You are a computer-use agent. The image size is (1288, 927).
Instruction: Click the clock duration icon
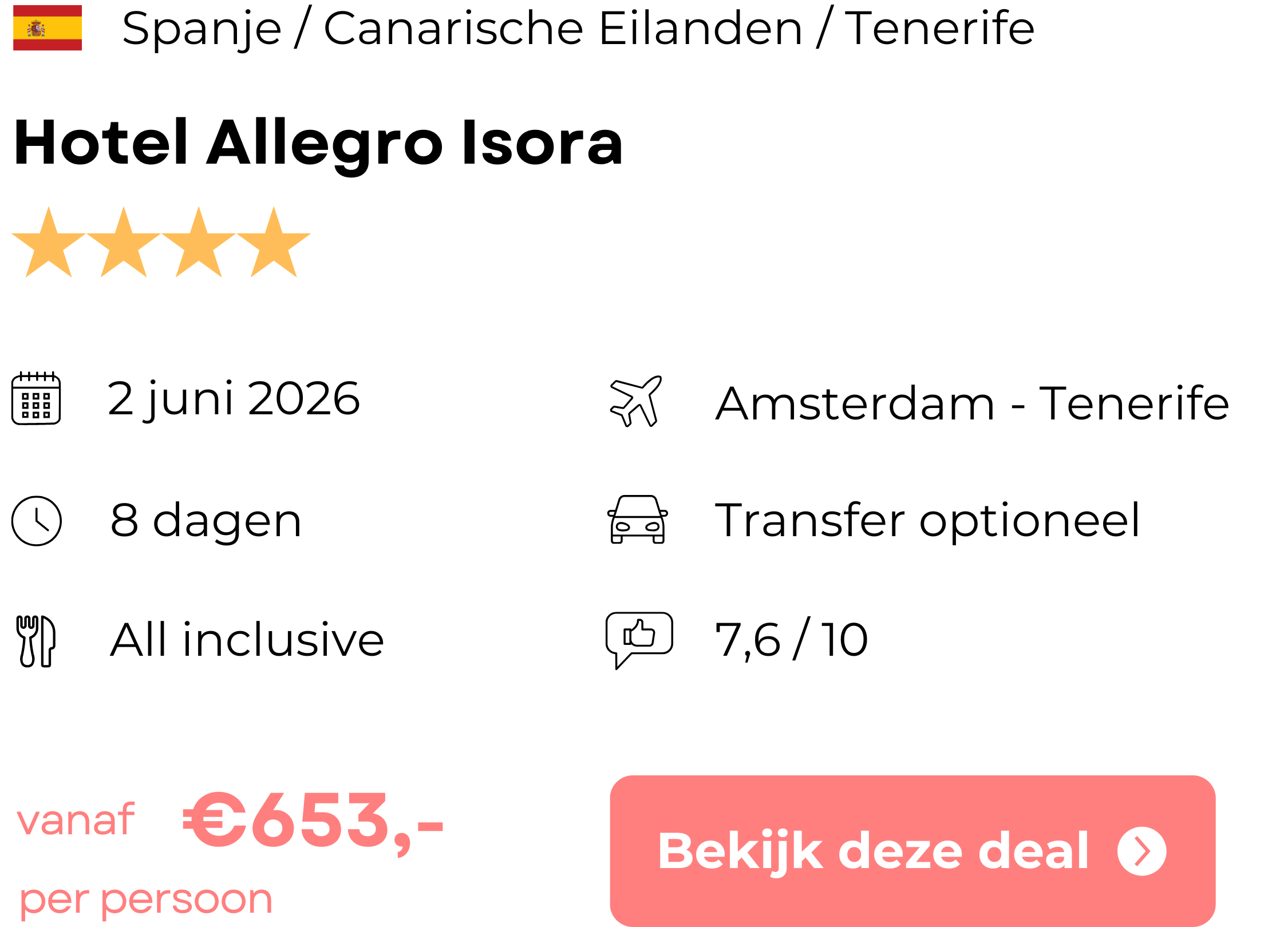37,521
